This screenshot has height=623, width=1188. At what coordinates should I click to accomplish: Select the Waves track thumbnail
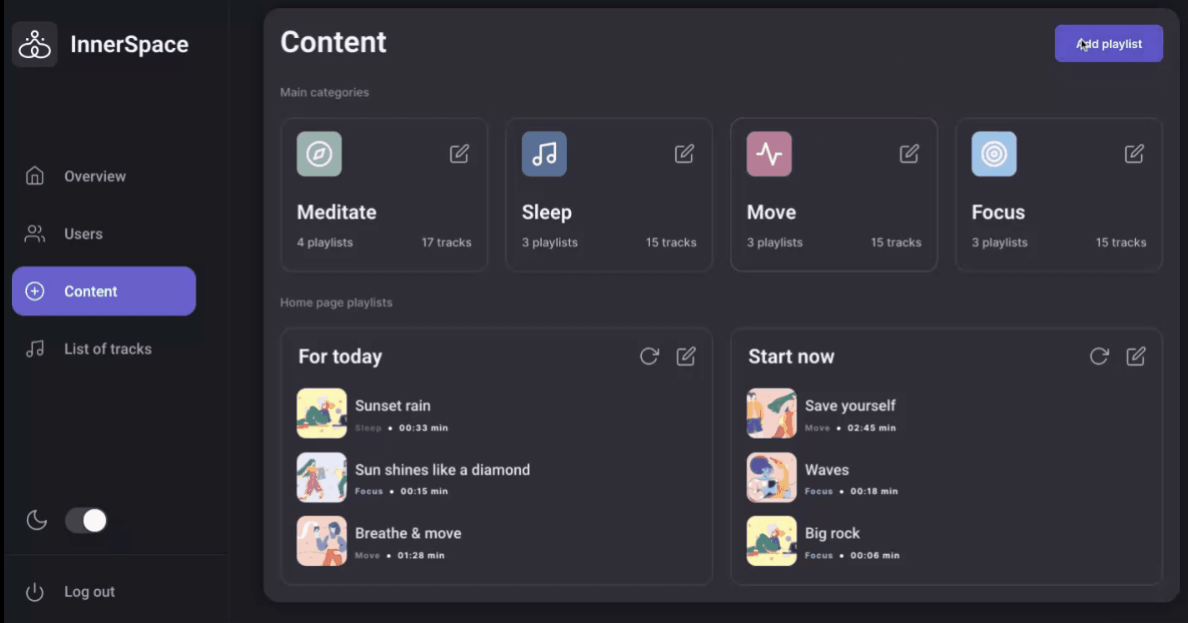(x=772, y=477)
